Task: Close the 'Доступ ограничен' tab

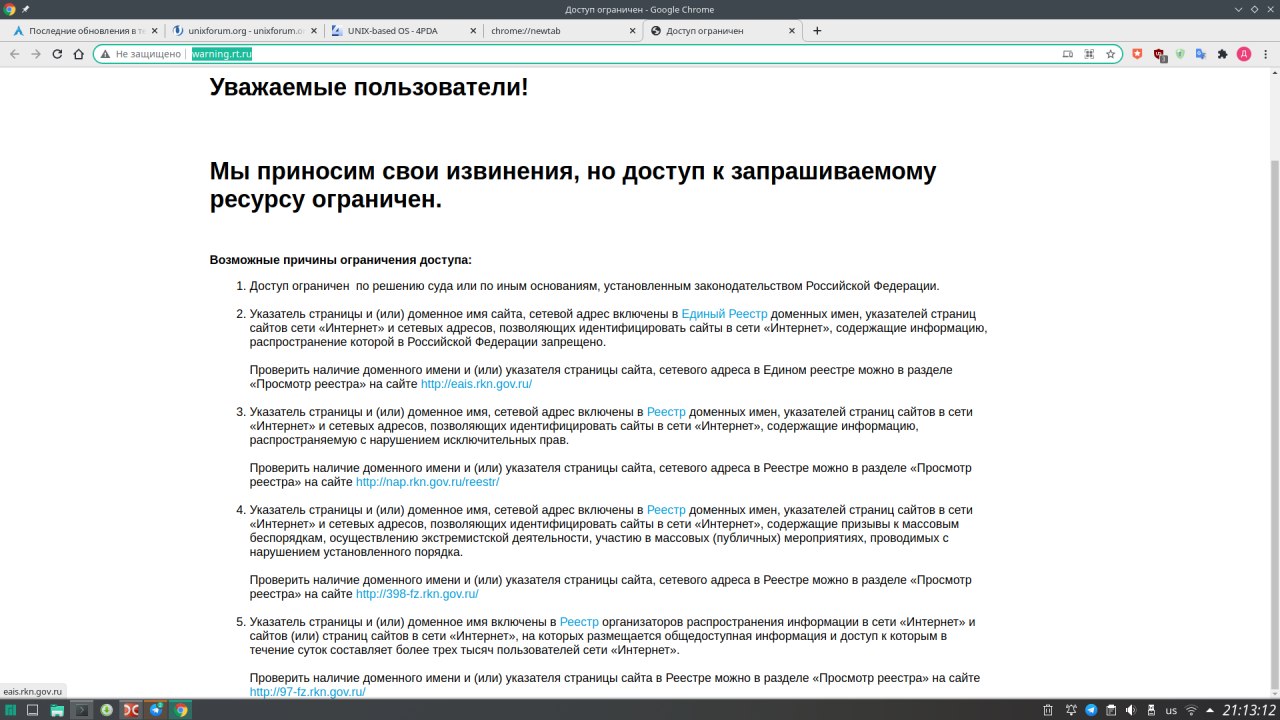Action: coord(792,31)
